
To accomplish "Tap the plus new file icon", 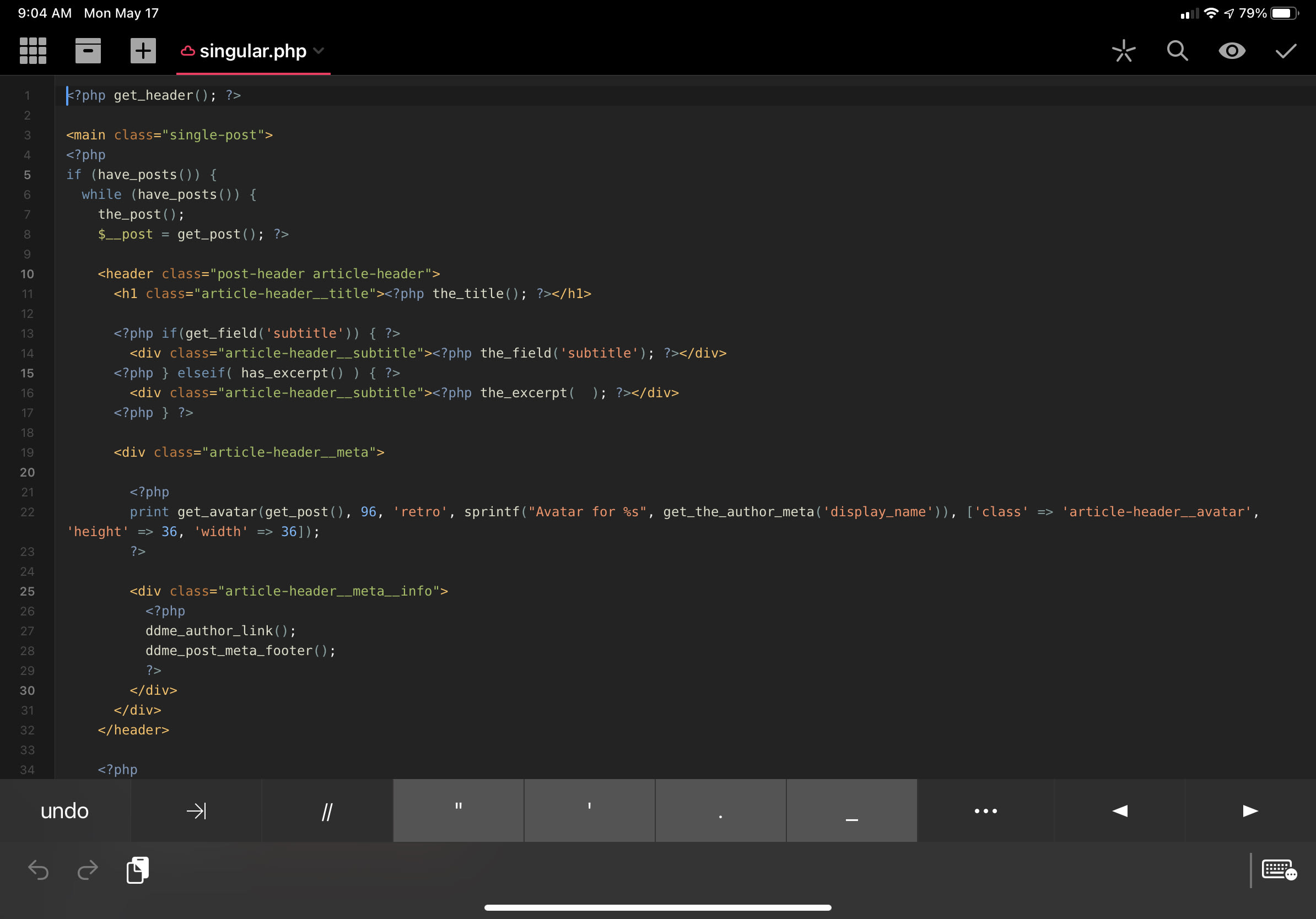I will 143,51.
